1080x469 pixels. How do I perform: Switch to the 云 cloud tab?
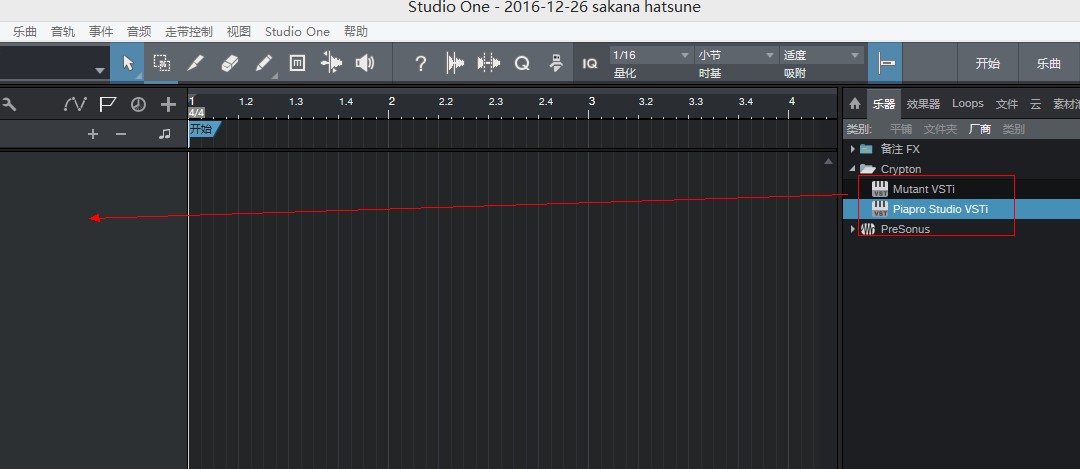click(x=1035, y=104)
